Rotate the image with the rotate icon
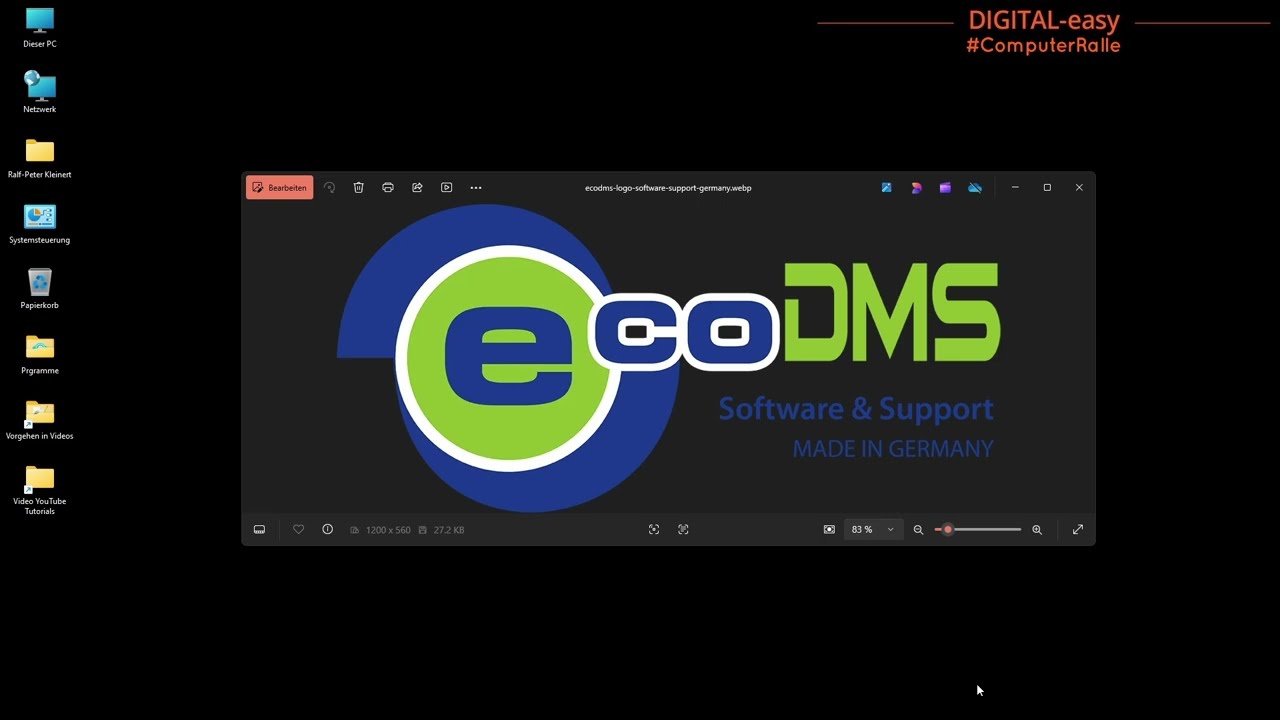The height and width of the screenshot is (720, 1280). click(329, 188)
